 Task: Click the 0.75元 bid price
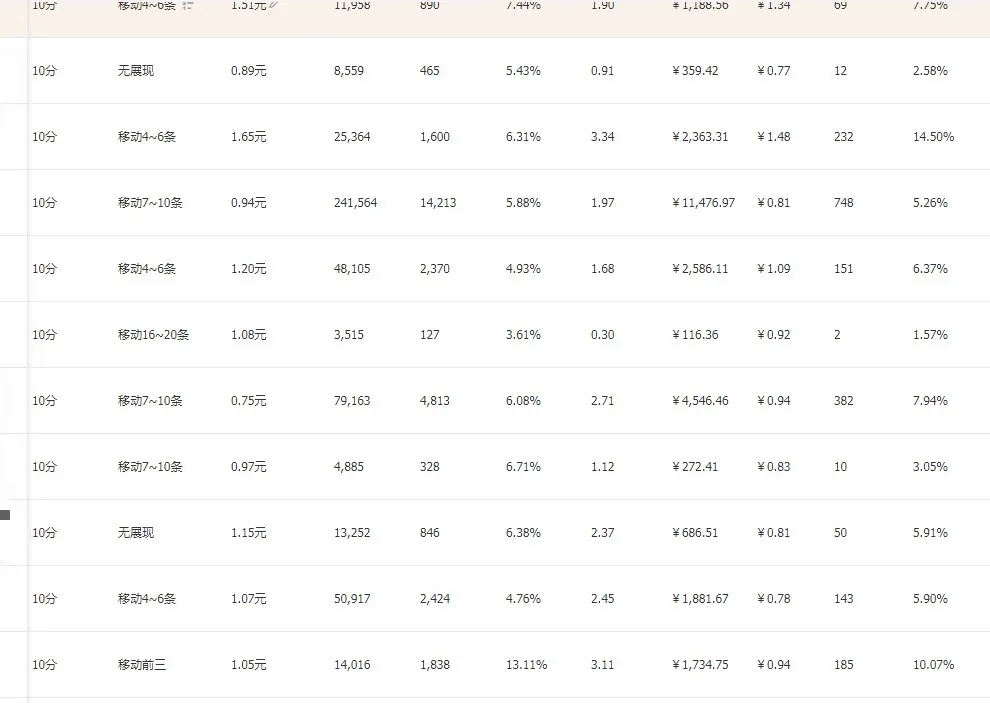(x=248, y=401)
